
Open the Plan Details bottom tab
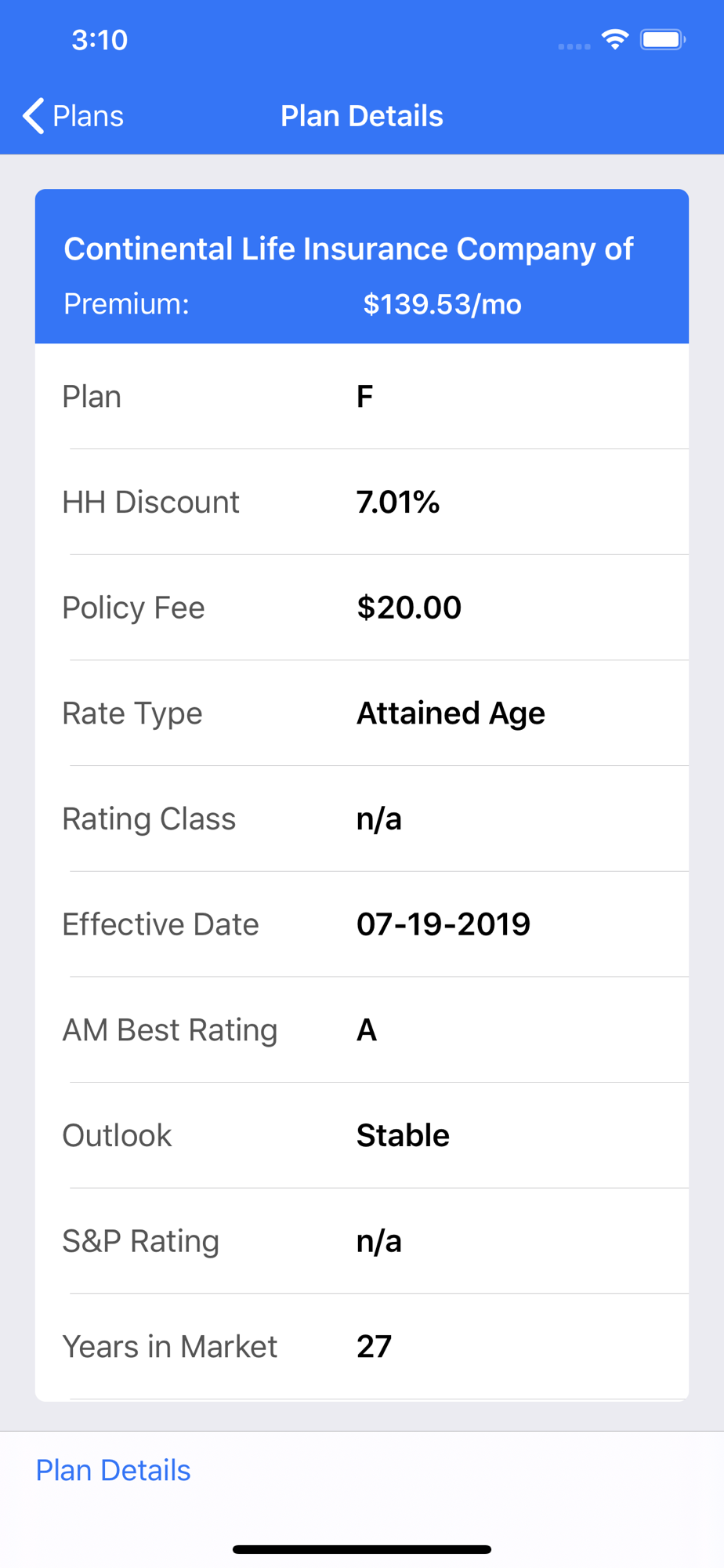point(114,1470)
